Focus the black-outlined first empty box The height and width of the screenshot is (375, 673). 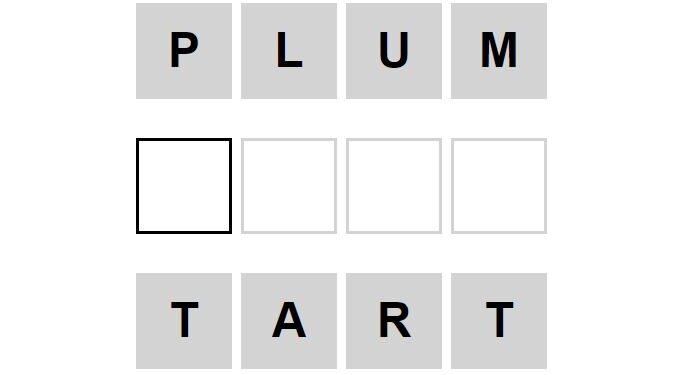[x=184, y=186]
